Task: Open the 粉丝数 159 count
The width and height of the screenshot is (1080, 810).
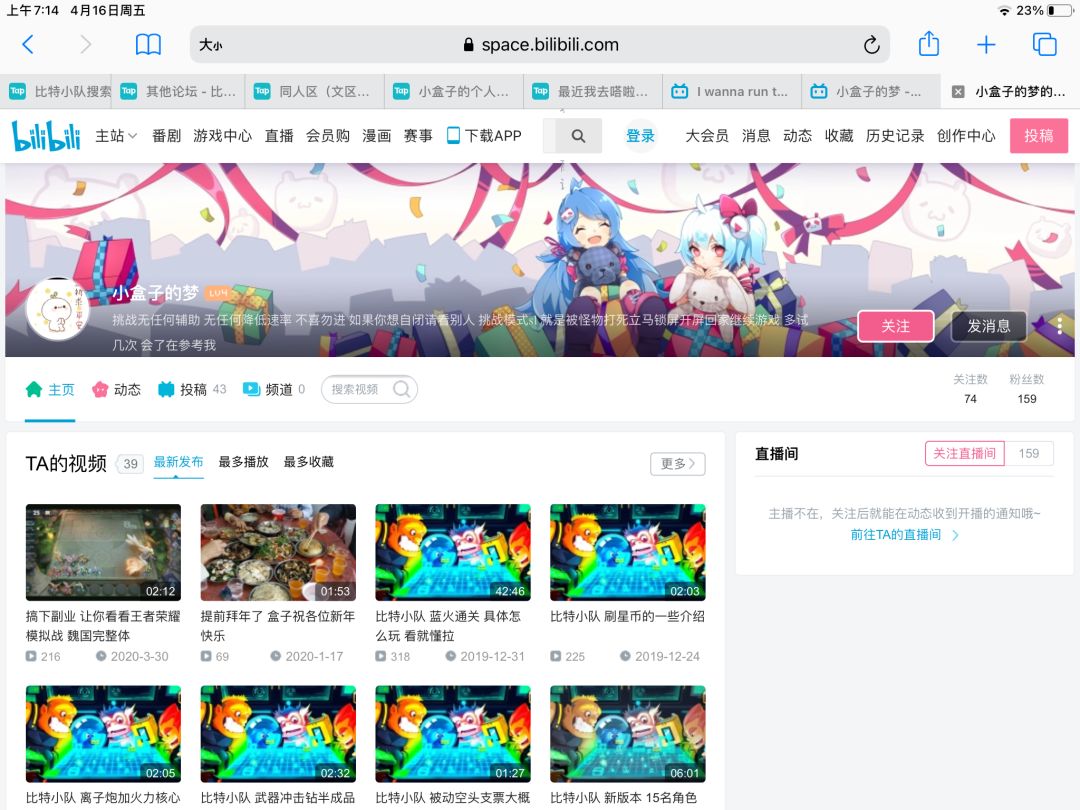Action: point(1026,388)
